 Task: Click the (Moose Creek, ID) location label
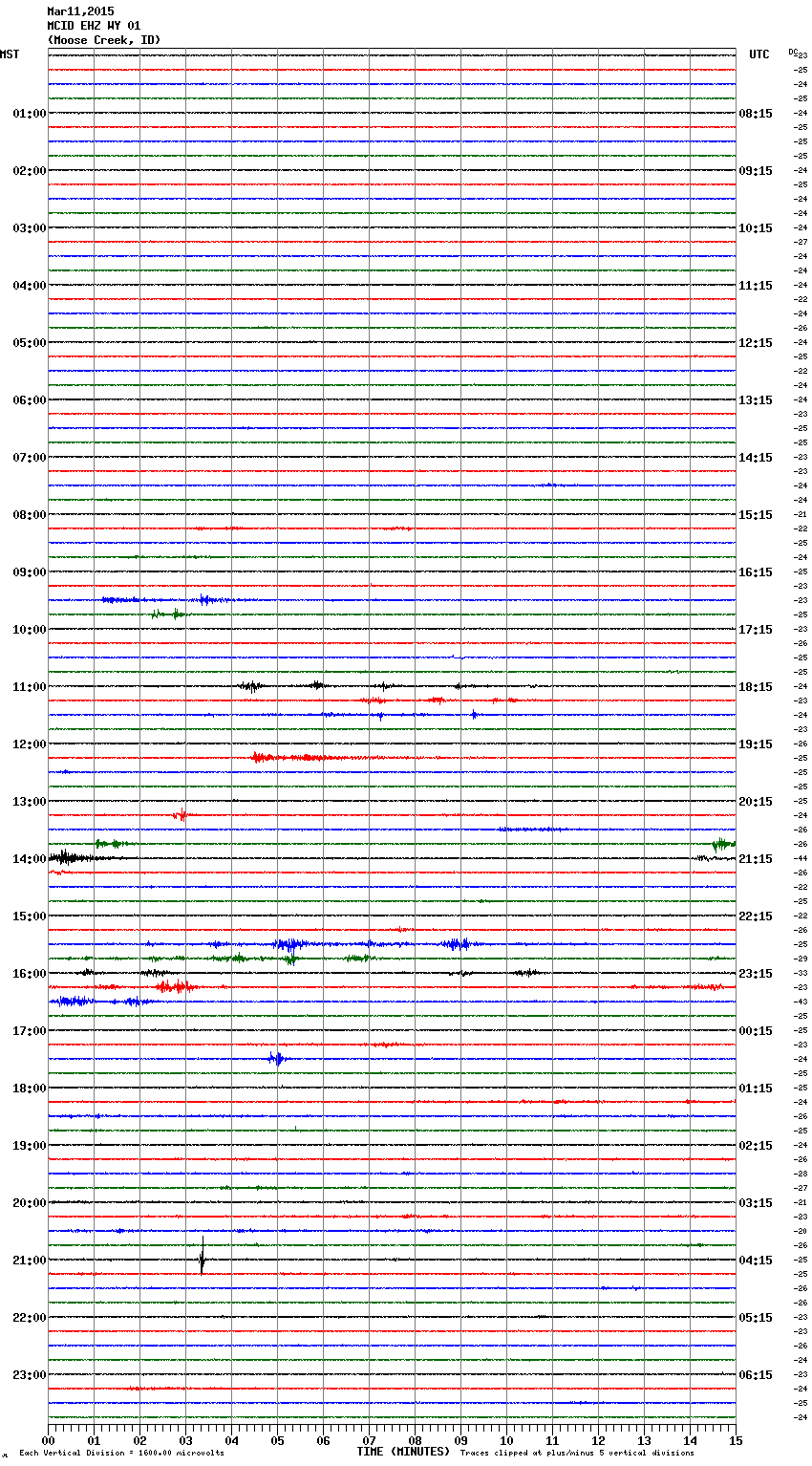coord(104,40)
